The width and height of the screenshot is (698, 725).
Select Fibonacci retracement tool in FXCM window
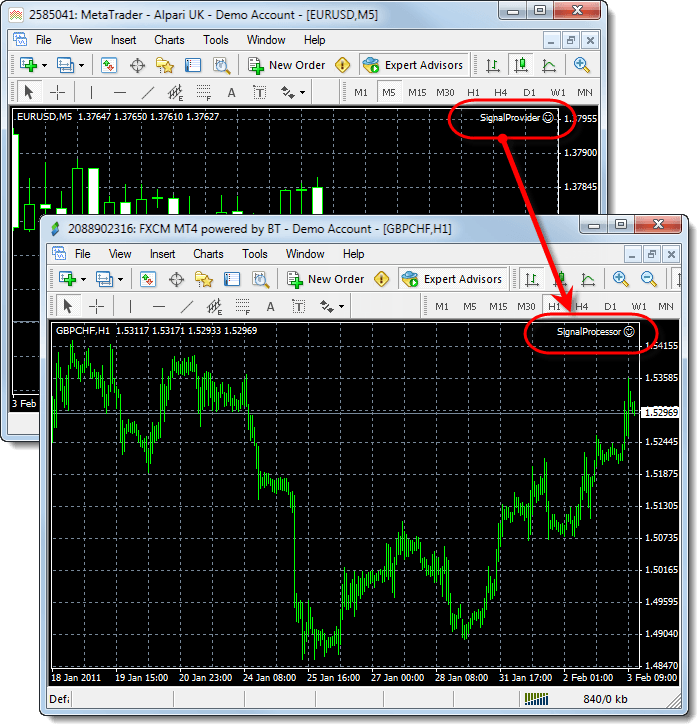click(243, 306)
